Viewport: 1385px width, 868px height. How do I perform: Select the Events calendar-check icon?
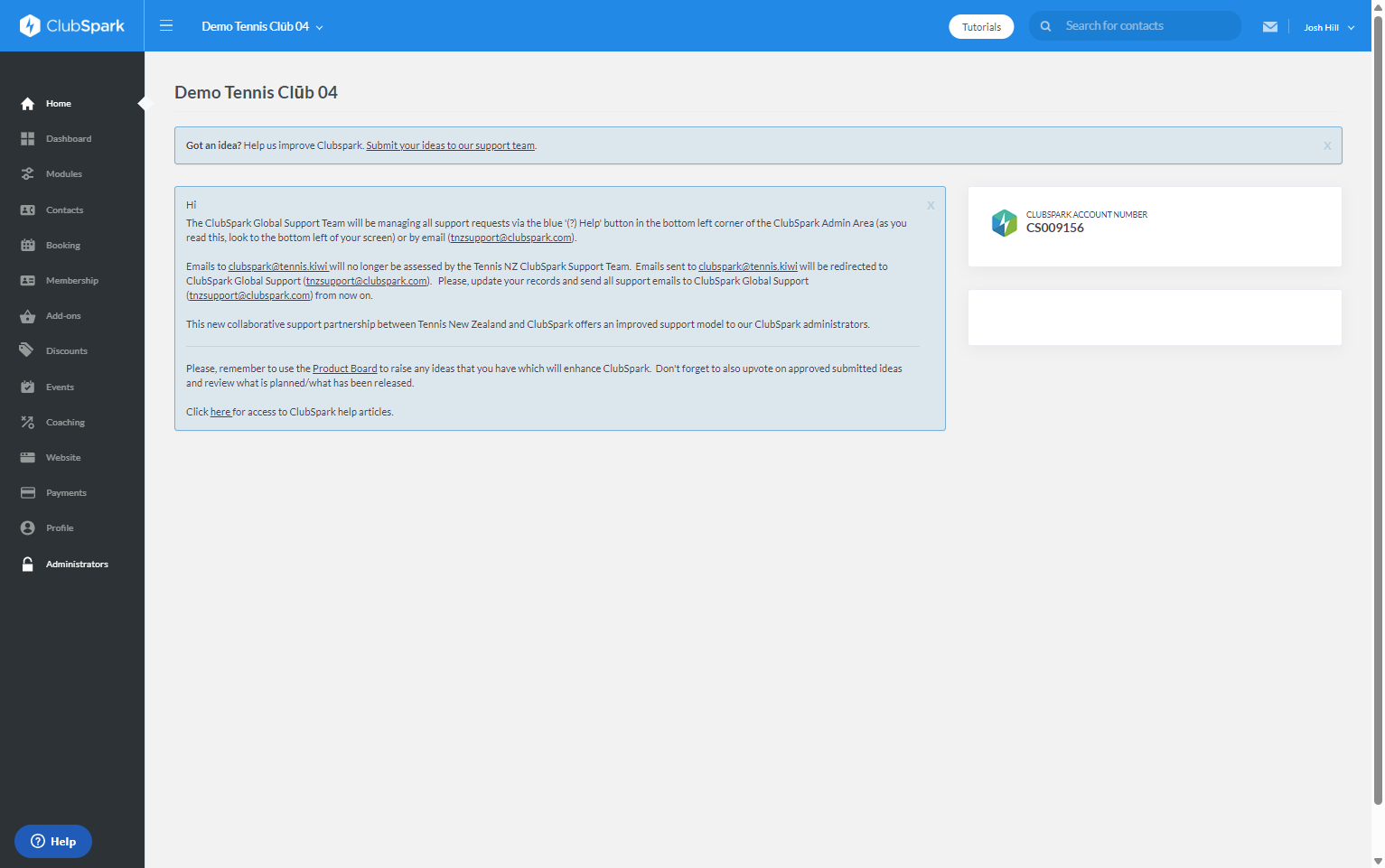(28, 387)
